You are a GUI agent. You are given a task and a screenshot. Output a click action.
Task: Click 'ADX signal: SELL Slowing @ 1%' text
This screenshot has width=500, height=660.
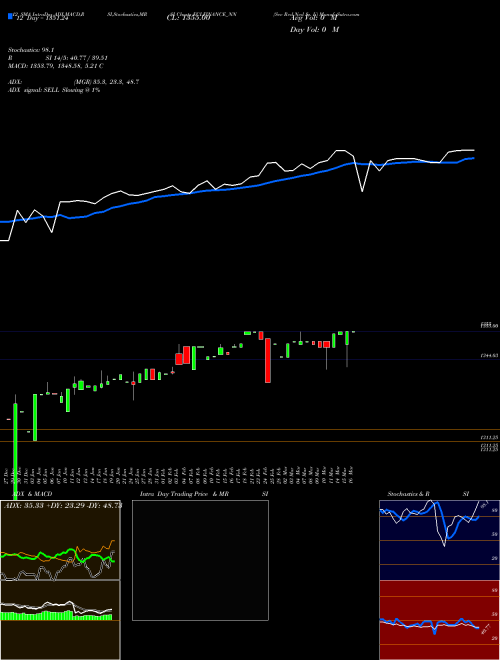tap(54, 90)
